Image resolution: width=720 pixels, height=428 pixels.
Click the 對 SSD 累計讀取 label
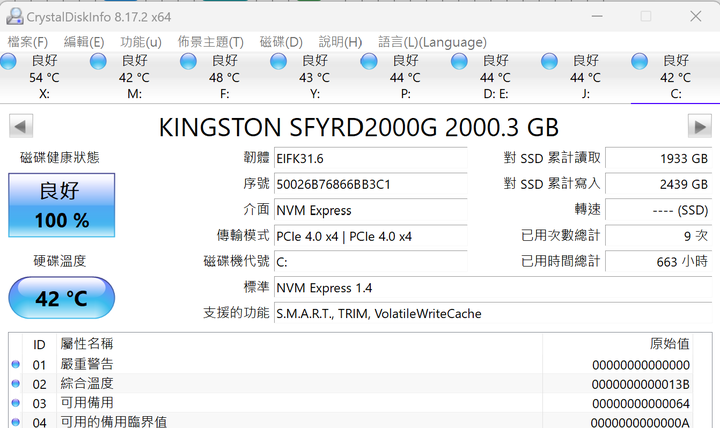(552, 158)
